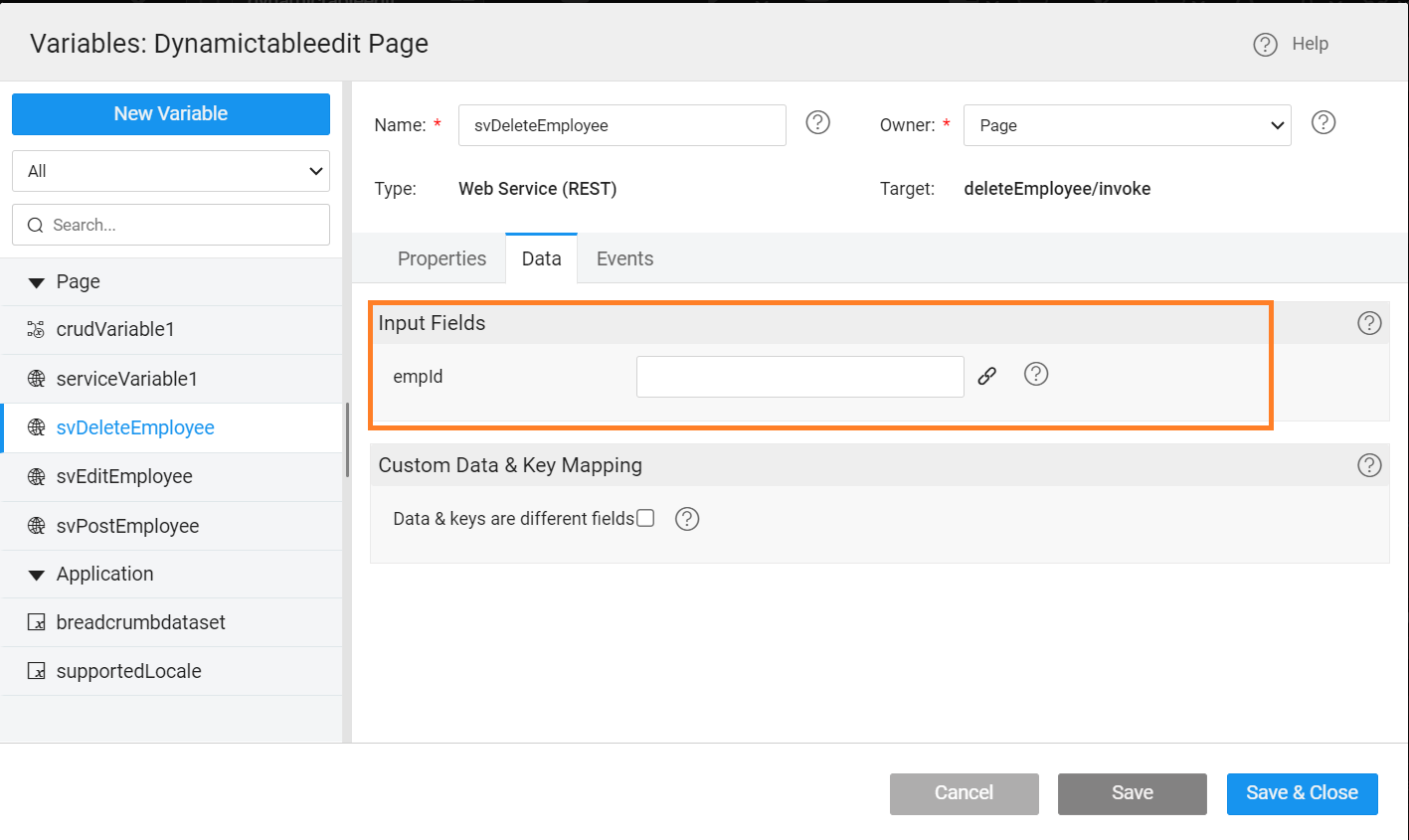Collapse the Page variables group
The width and height of the screenshot is (1409, 840).
pos(37,282)
